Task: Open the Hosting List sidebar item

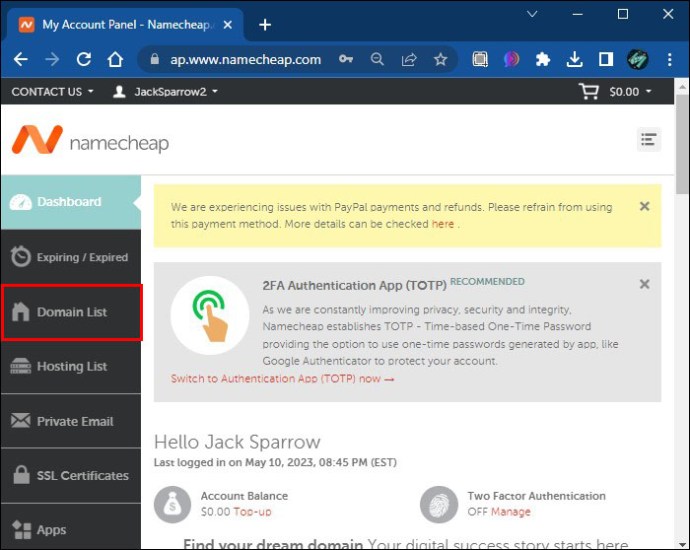Action: [71, 367]
